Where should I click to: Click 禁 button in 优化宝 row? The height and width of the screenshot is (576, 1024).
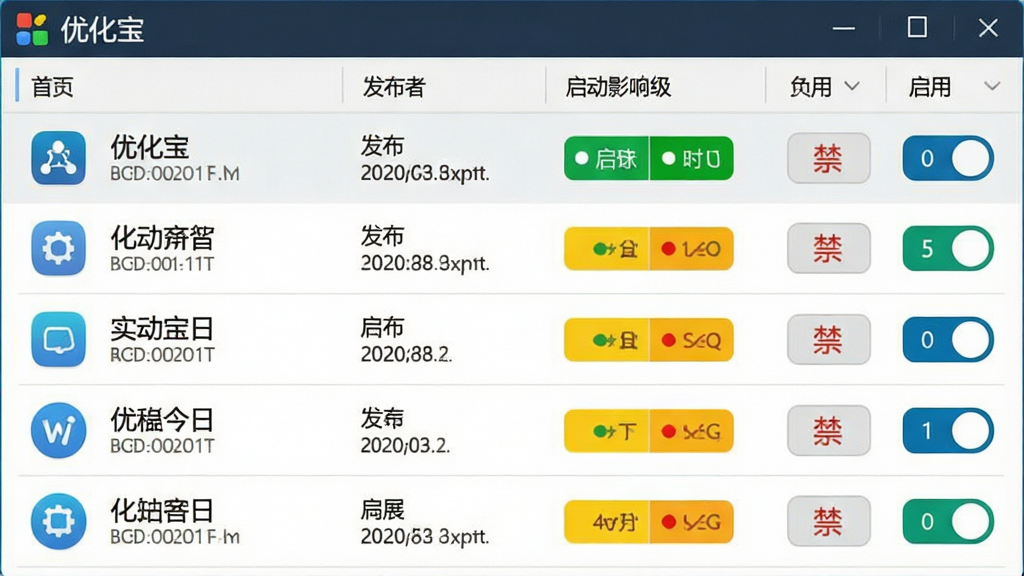[x=828, y=158]
